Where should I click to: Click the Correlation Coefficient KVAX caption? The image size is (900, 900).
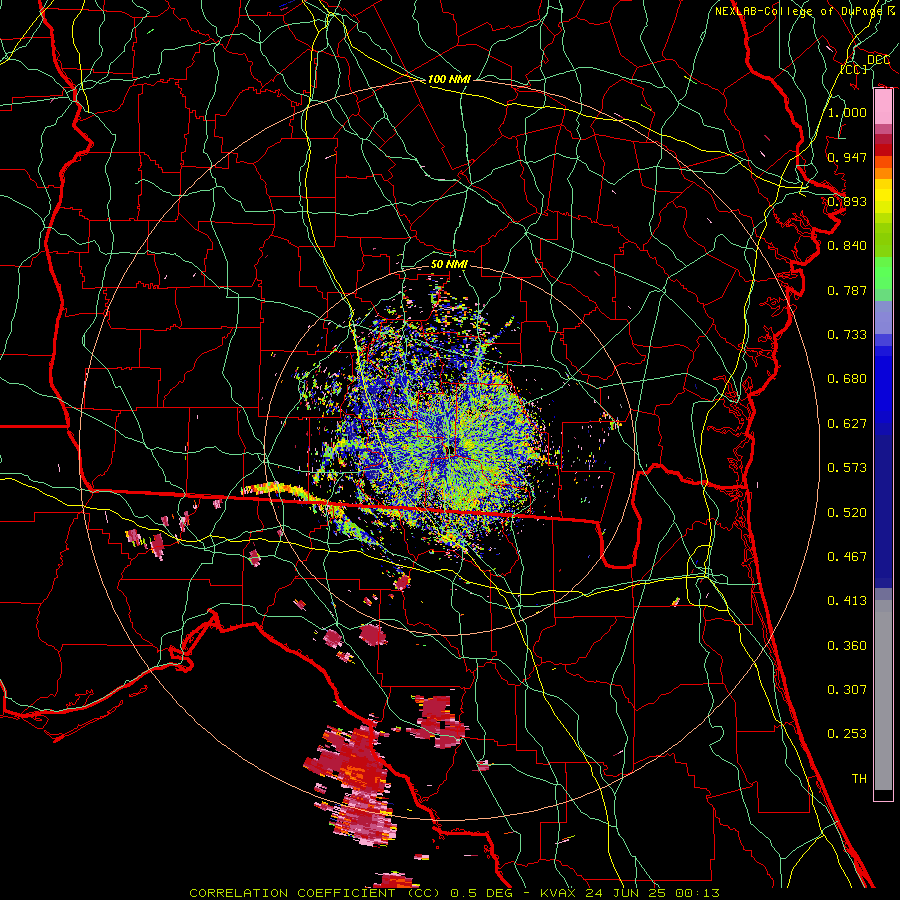(454, 893)
